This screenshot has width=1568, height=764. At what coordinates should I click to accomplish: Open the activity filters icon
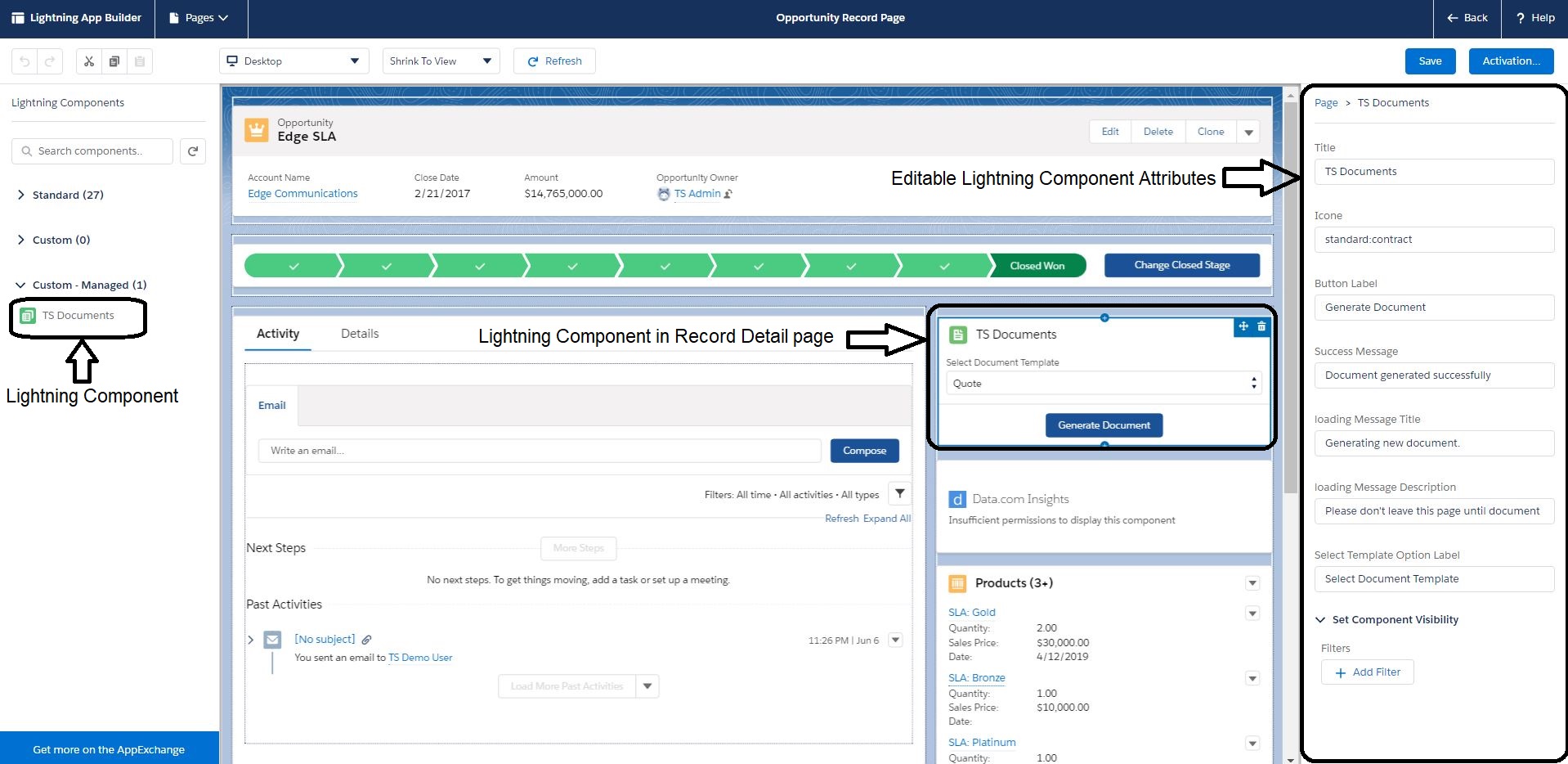tap(899, 493)
